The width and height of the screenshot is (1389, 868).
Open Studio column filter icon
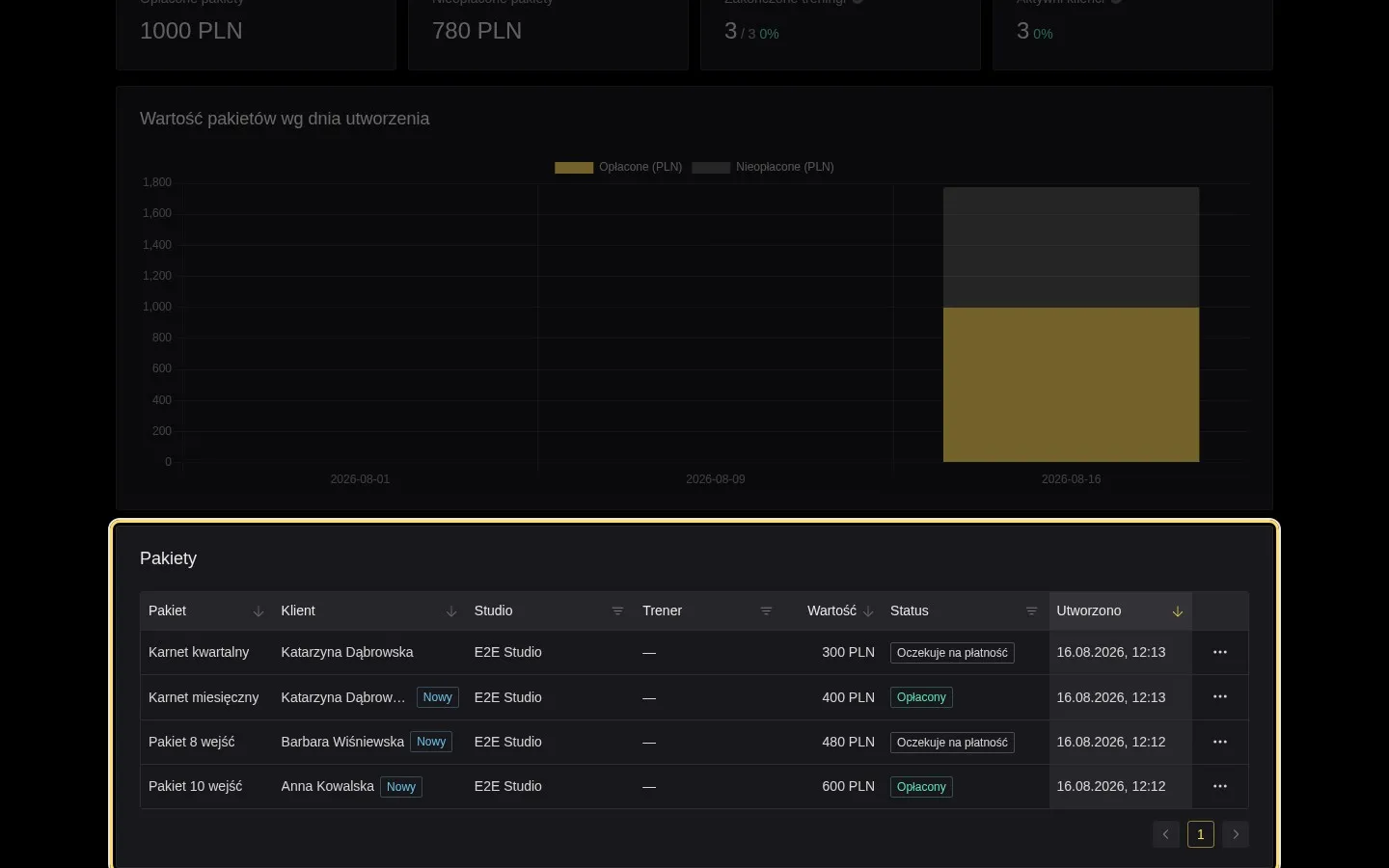click(617, 611)
